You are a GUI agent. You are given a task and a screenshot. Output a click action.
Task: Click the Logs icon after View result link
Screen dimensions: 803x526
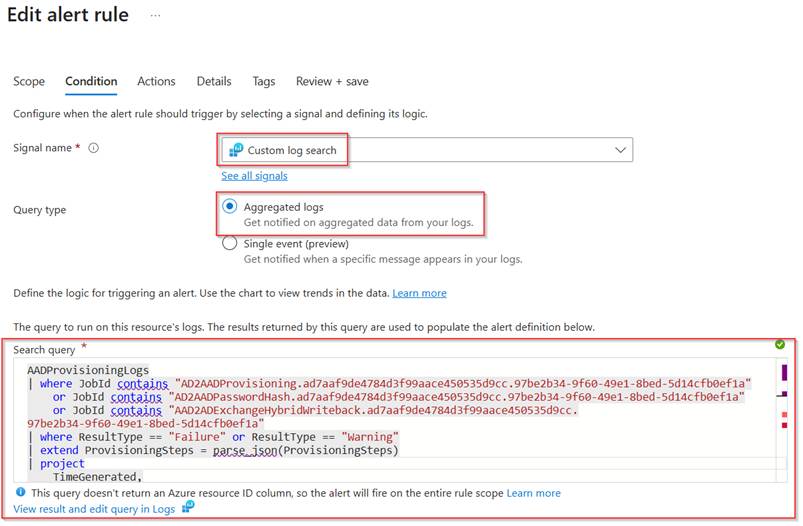pos(187,508)
